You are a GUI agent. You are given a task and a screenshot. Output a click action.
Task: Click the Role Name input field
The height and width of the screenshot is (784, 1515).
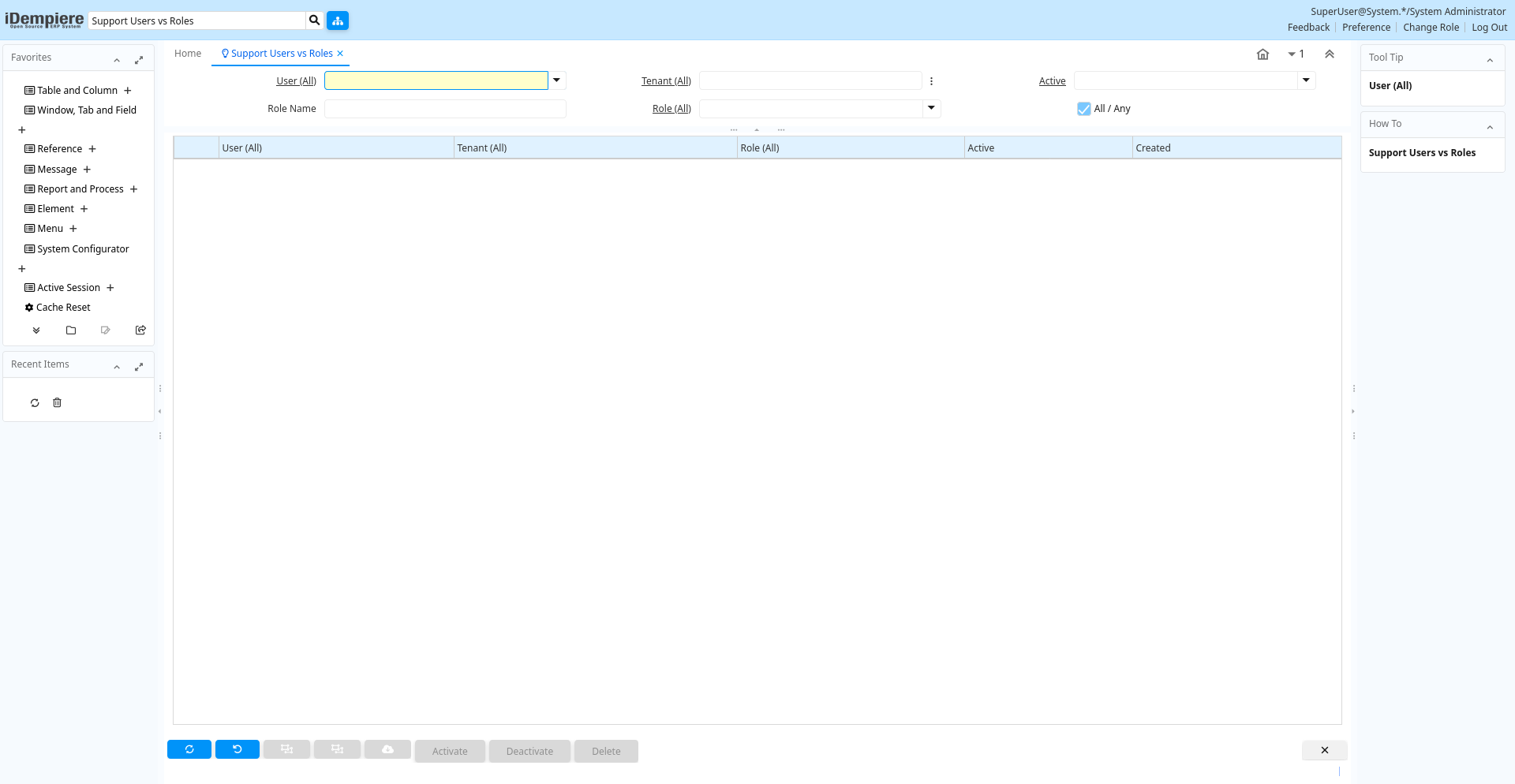(x=445, y=109)
